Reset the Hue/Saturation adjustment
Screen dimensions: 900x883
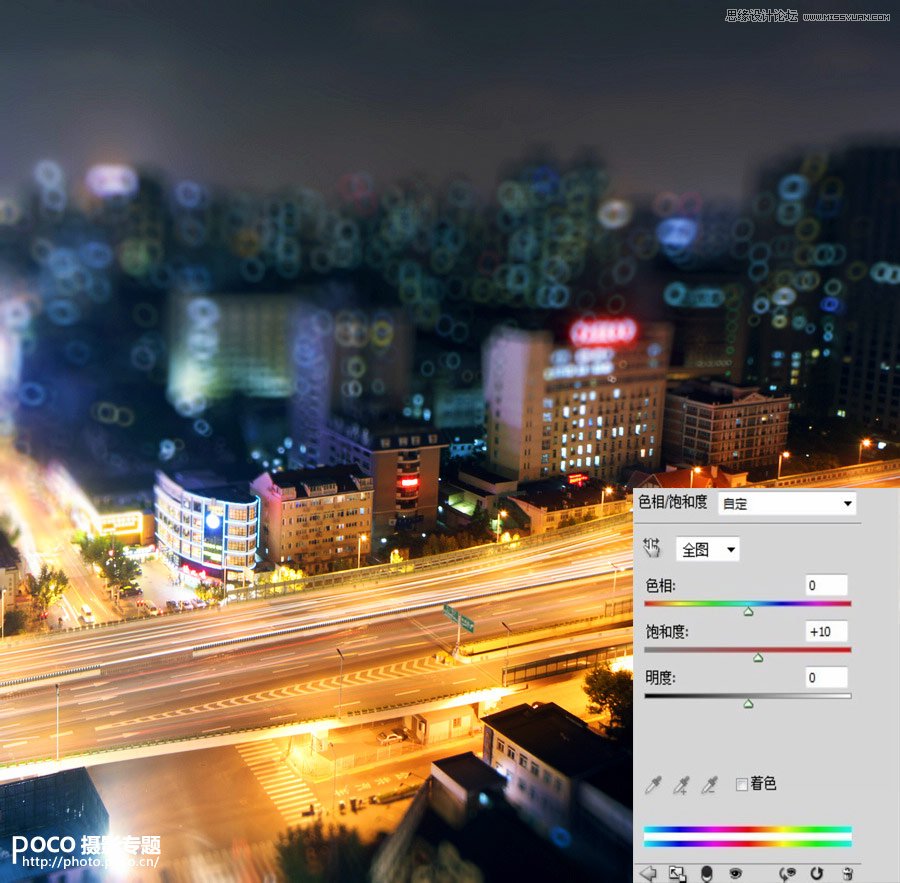(817, 871)
